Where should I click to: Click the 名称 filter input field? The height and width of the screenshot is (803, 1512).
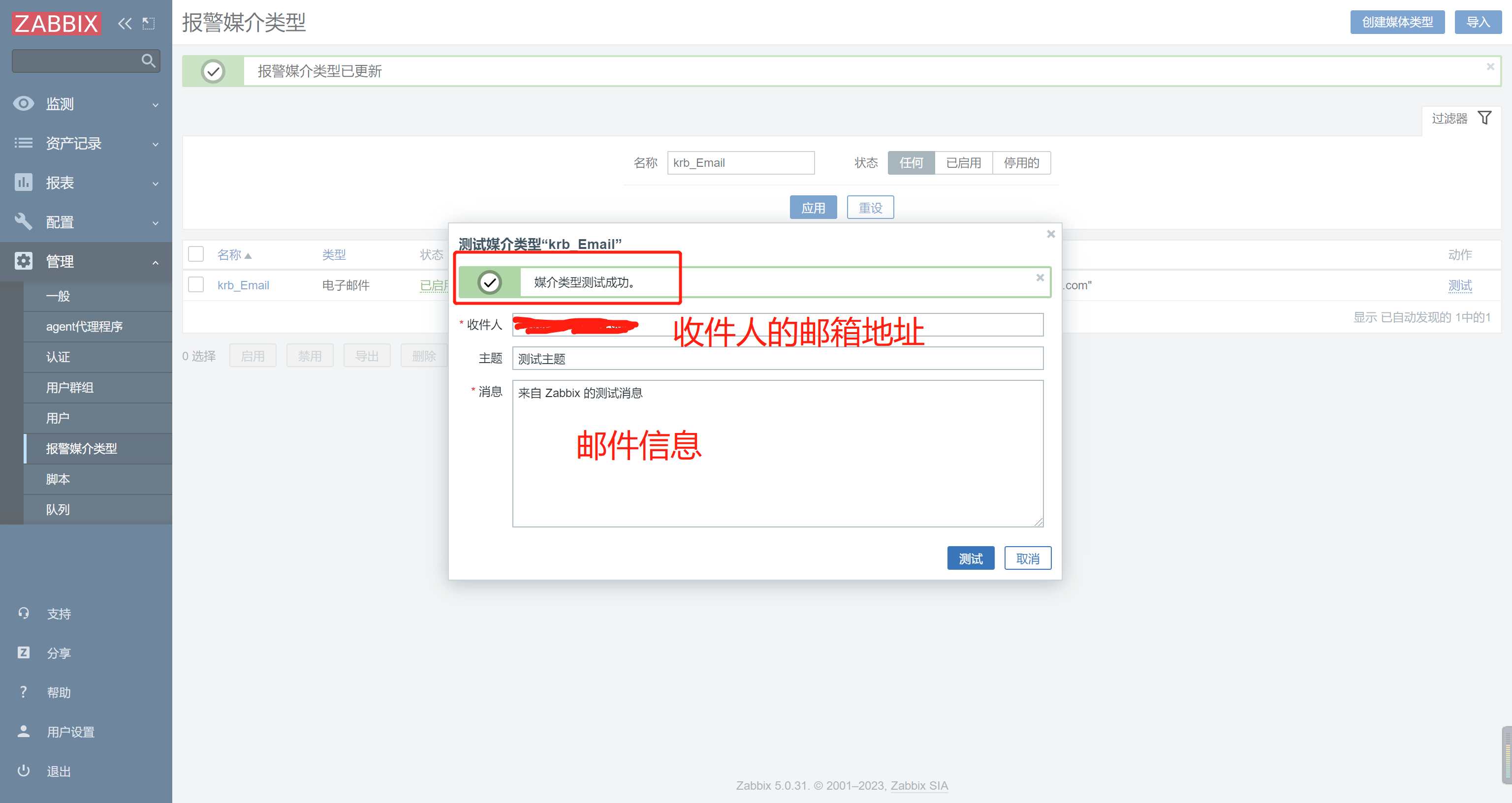(x=741, y=162)
